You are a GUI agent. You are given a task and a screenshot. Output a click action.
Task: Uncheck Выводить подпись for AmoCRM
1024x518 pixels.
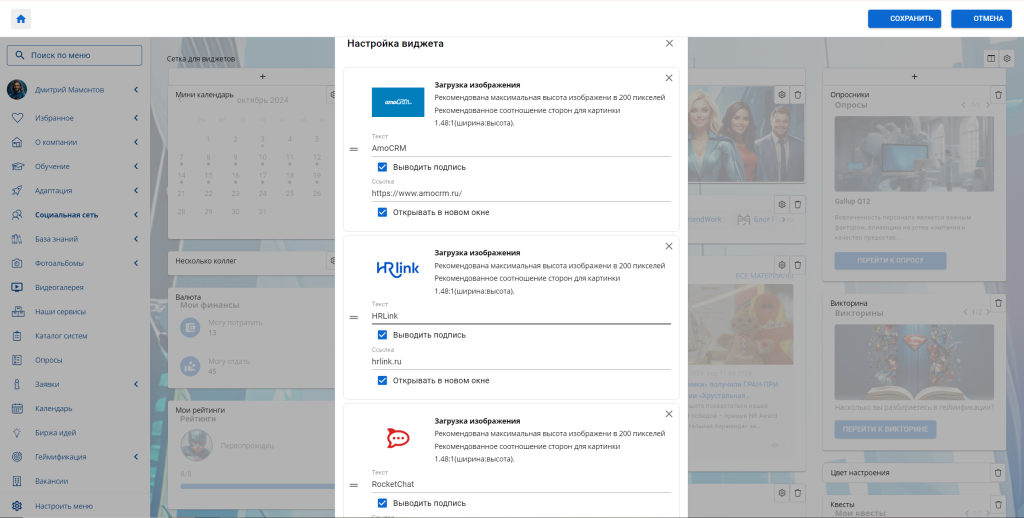(x=383, y=167)
